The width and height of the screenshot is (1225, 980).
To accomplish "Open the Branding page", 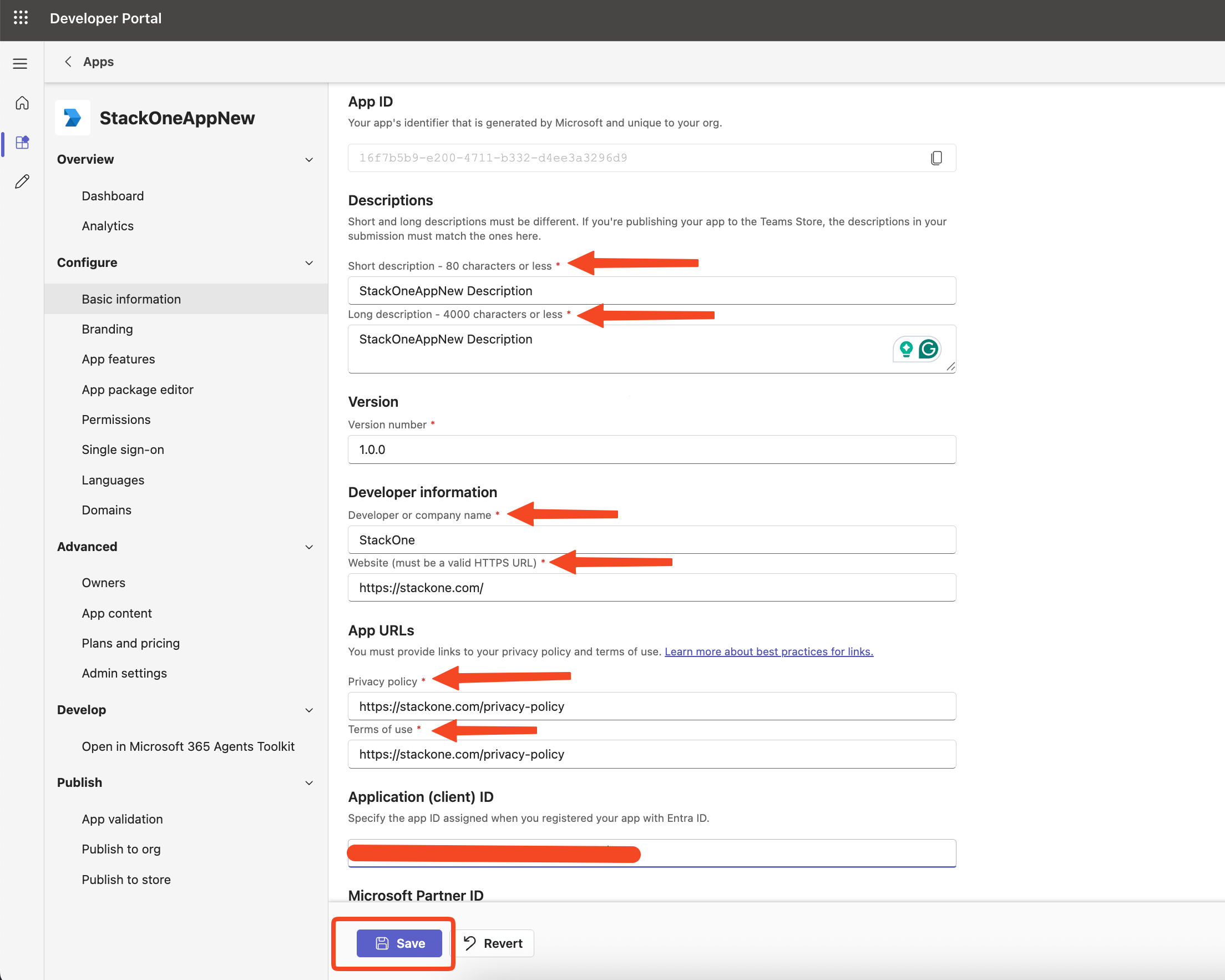I will (x=108, y=329).
